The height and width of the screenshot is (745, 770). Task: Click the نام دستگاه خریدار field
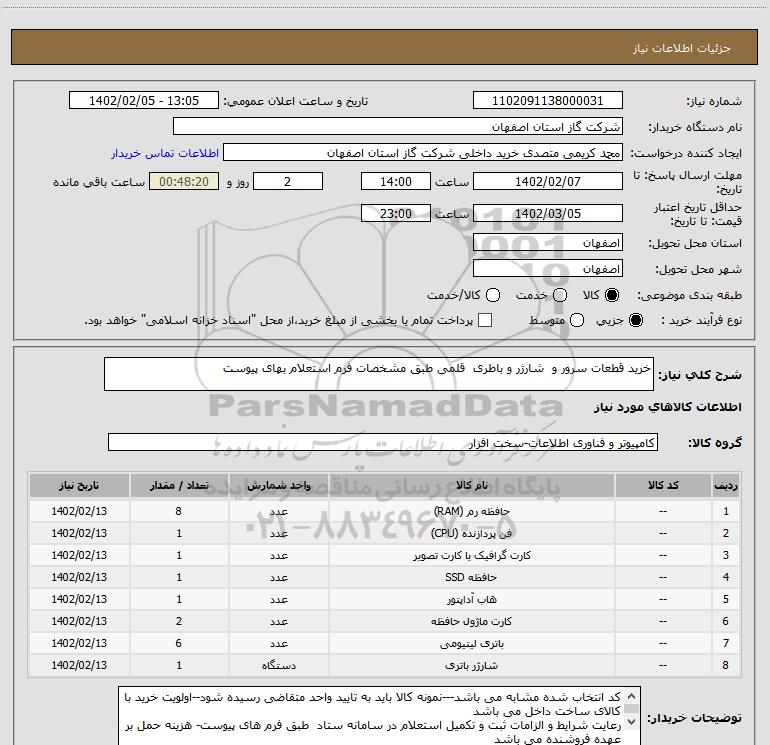click(x=398, y=127)
